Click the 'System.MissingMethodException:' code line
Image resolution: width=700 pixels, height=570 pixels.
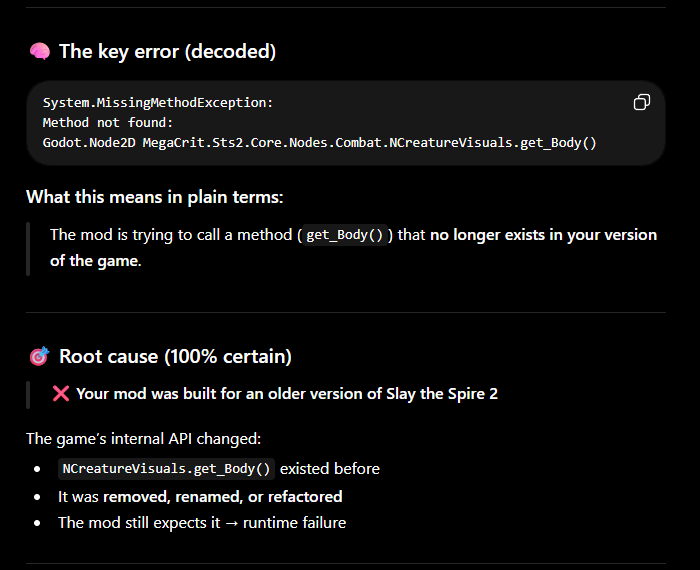pyautogui.click(x=158, y=103)
